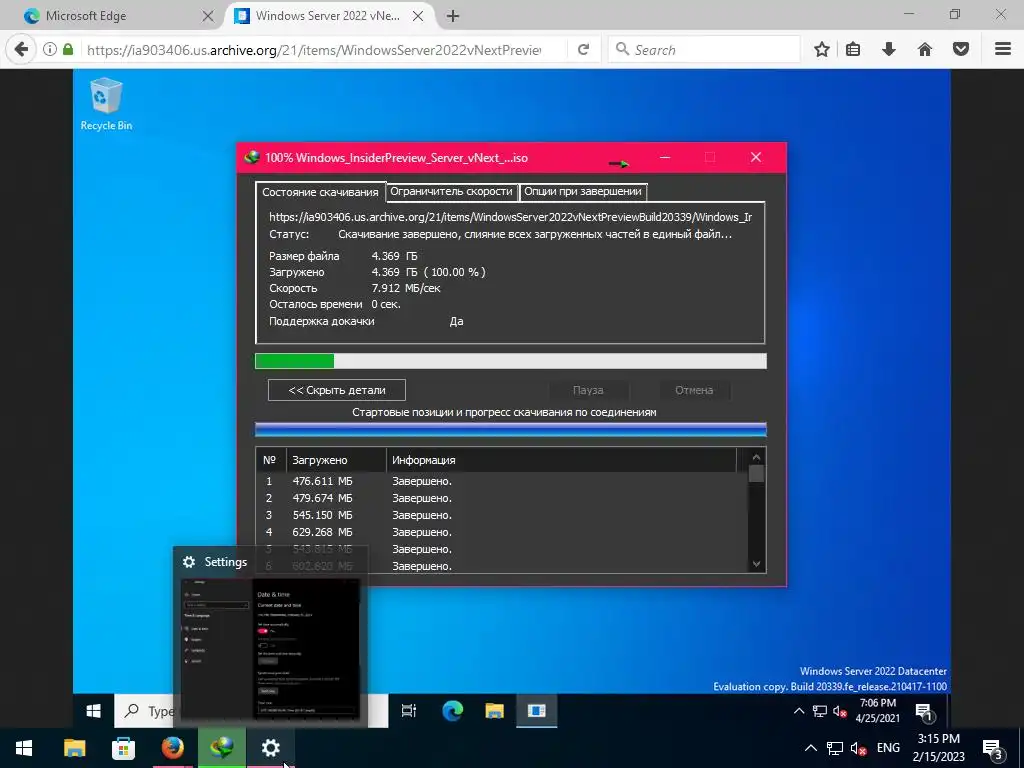Click the blue connections progress bar
This screenshot has height=768, width=1024.
coord(510,429)
